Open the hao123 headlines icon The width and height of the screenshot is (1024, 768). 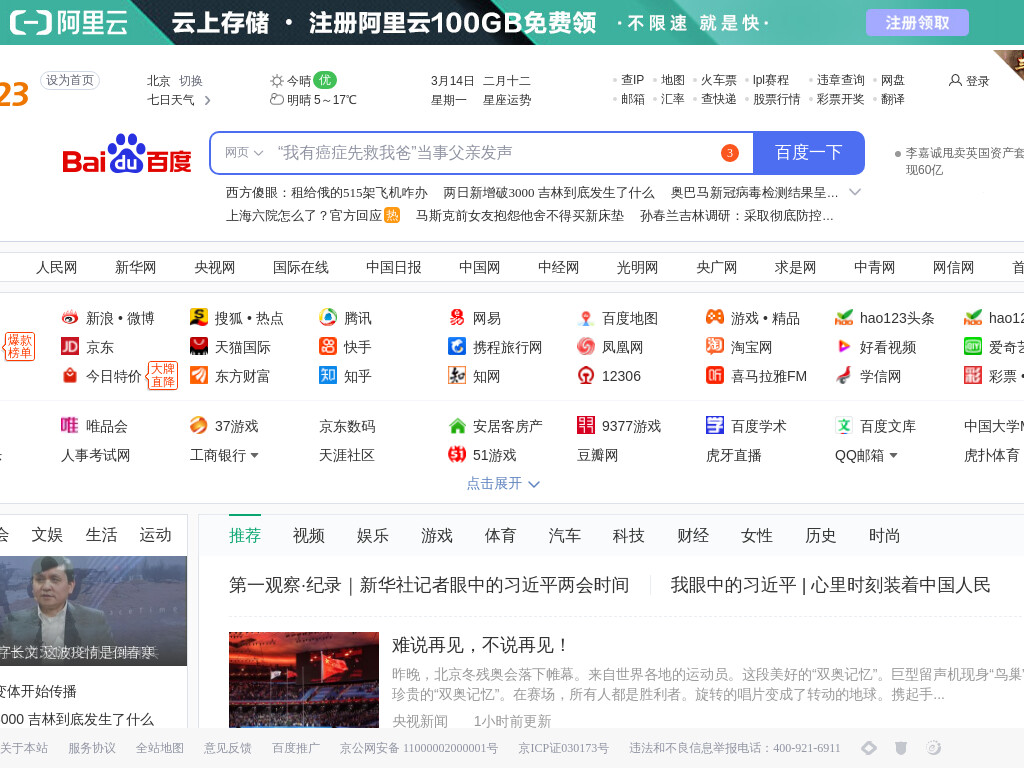click(x=844, y=317)
